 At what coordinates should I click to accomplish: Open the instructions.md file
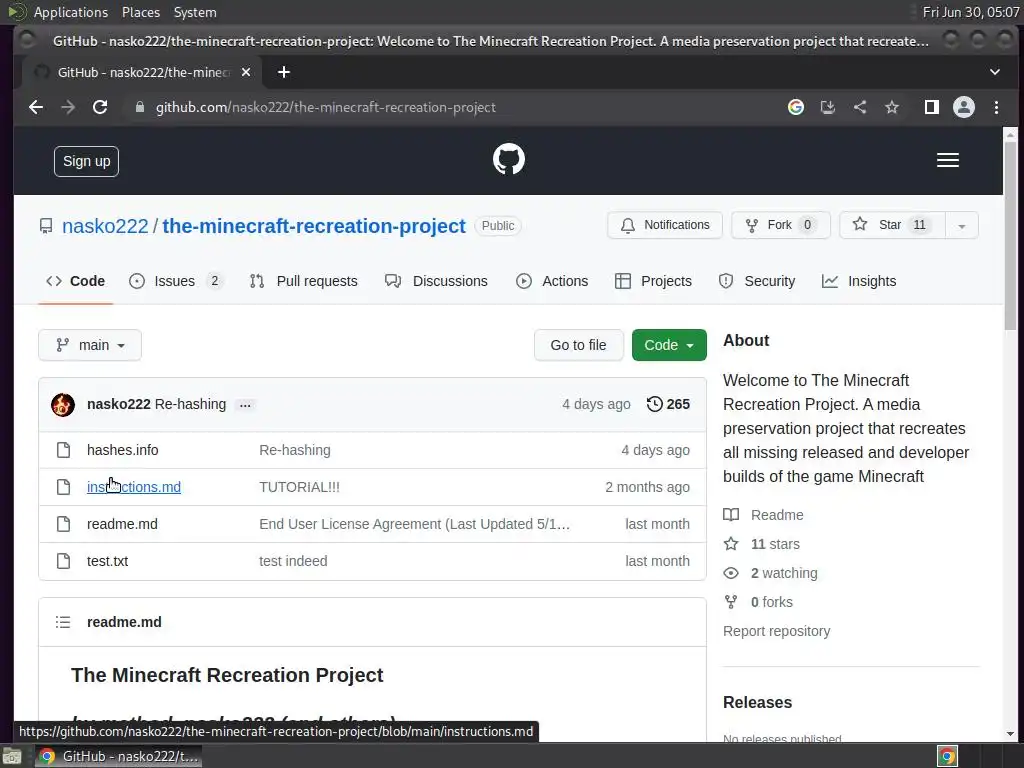point(134,487)
